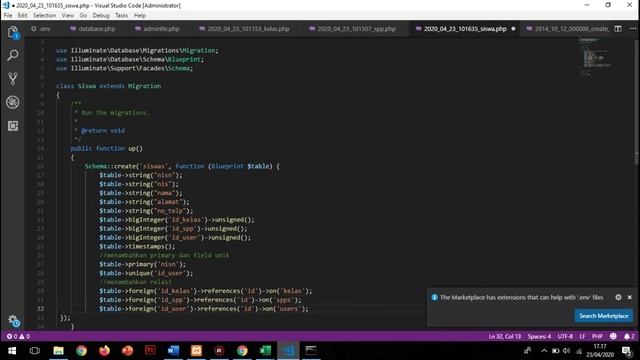Switch to the database.php tab

(93, 29)
